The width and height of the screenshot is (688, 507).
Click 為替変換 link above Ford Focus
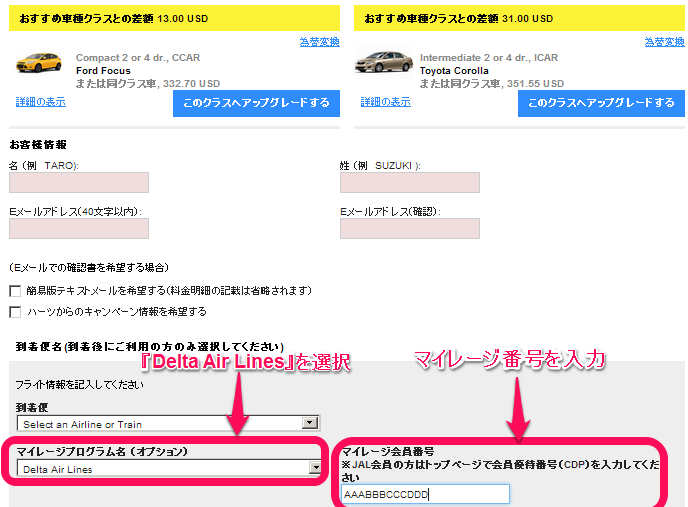[319, 42]
